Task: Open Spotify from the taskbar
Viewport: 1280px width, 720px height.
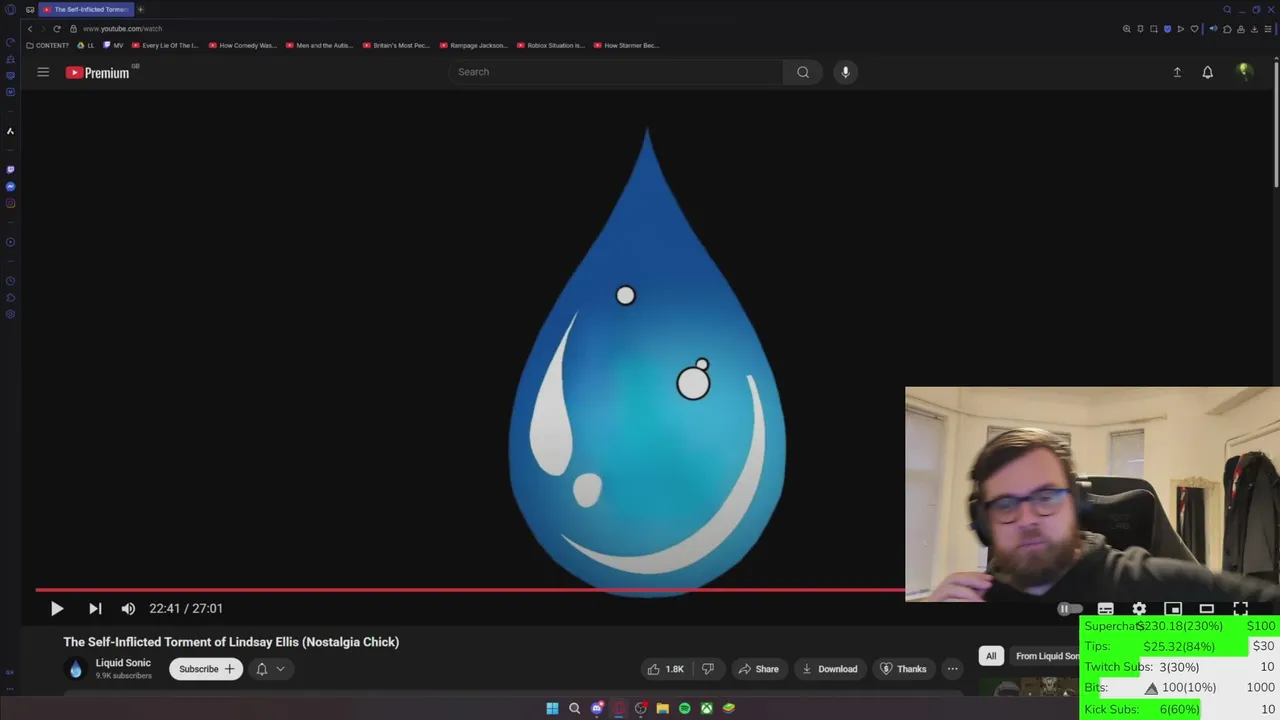Action: pyautogui.click(x=684, y=708)
